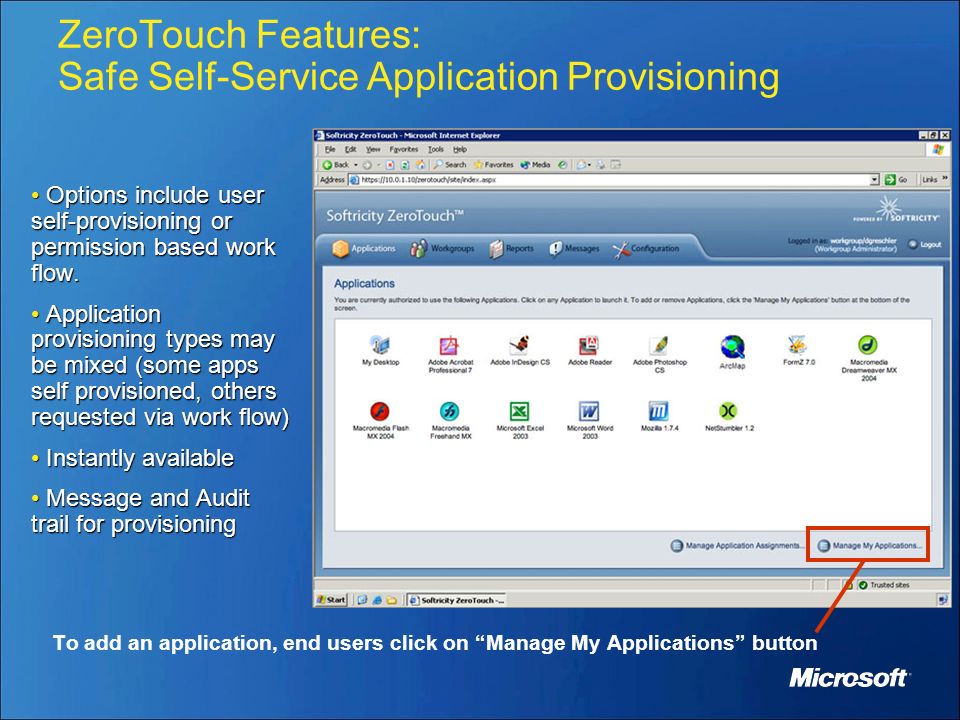This screenshot has width=960, height=720.
Task: Open the File menu
Action: 330,149
